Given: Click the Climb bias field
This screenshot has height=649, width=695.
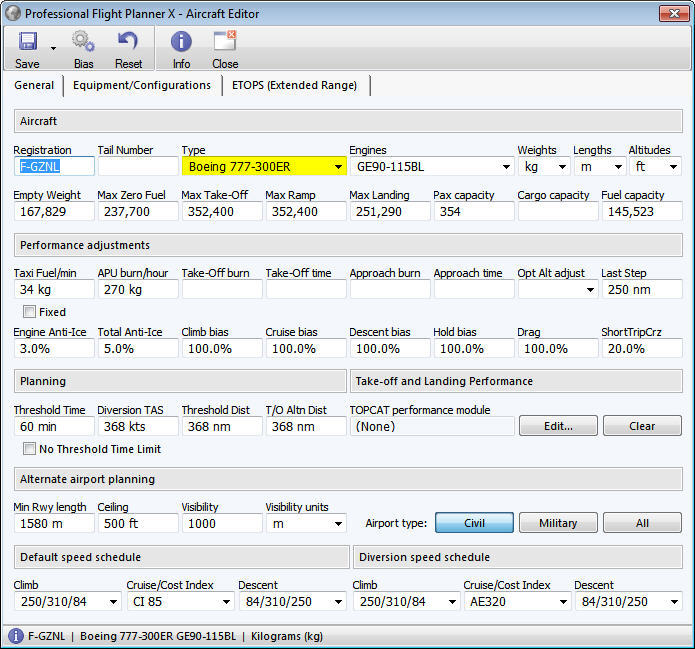Looking at the screenshot, I should [x=222, y=348].
